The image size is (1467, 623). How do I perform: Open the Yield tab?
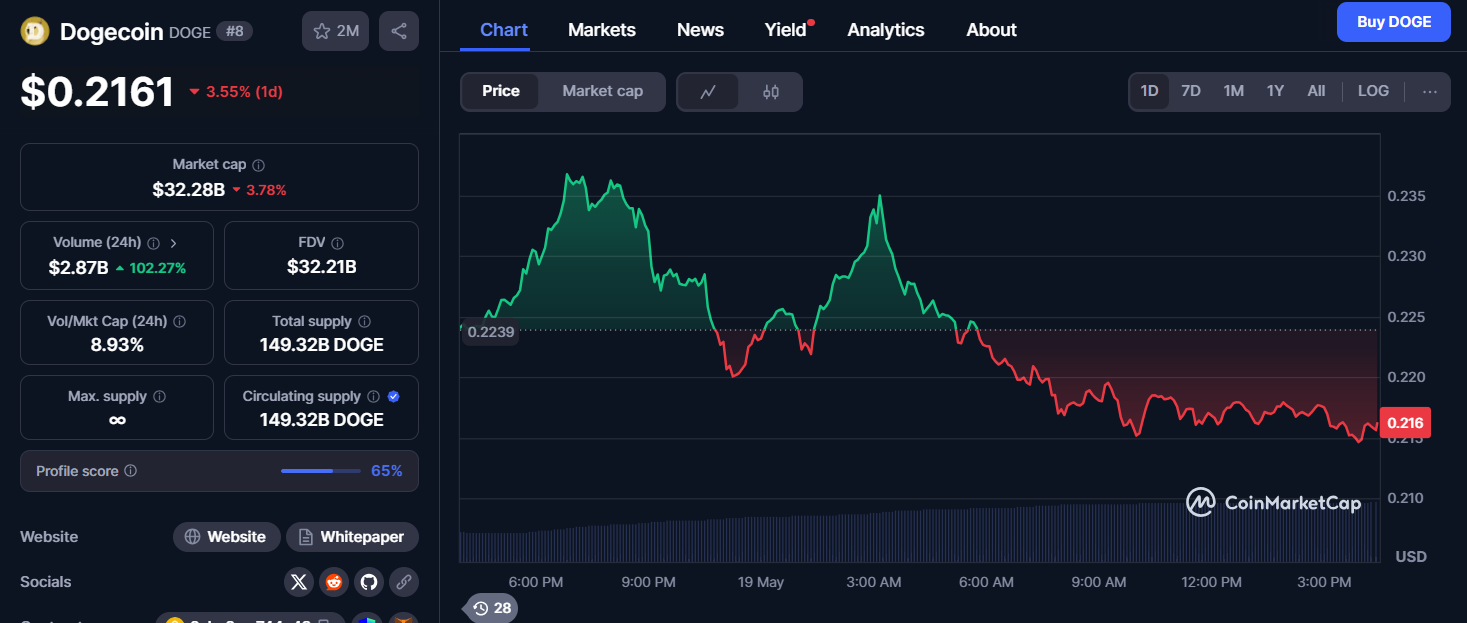[786, 30]
